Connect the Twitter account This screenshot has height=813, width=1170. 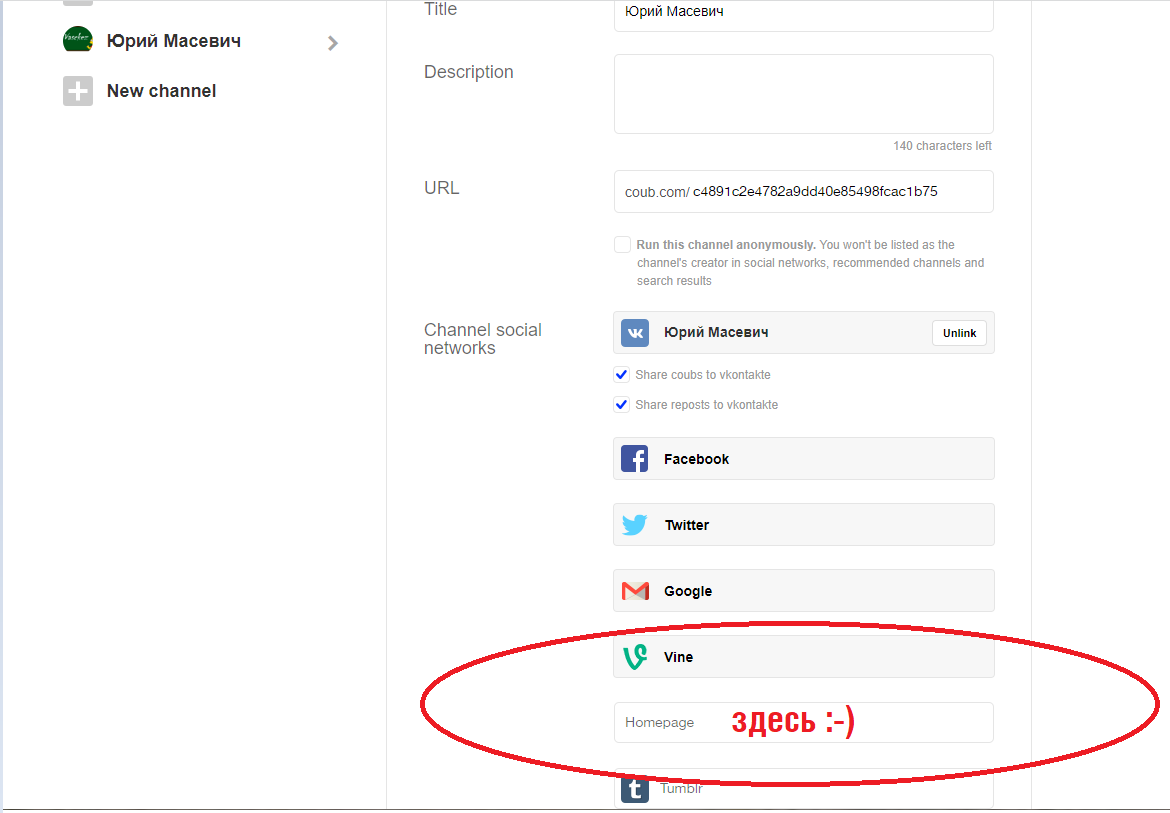tap(804, 525)
